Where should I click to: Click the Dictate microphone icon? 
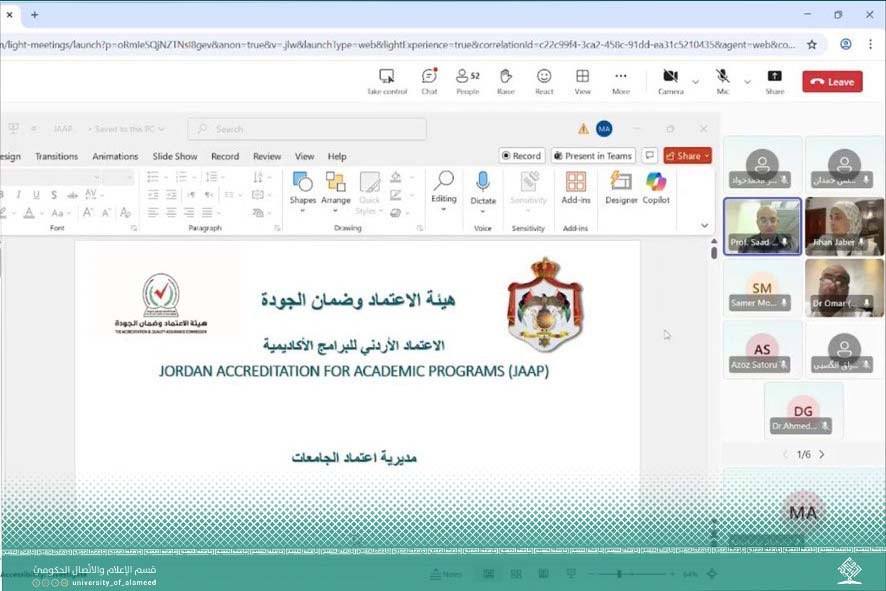tap(483, 186)
